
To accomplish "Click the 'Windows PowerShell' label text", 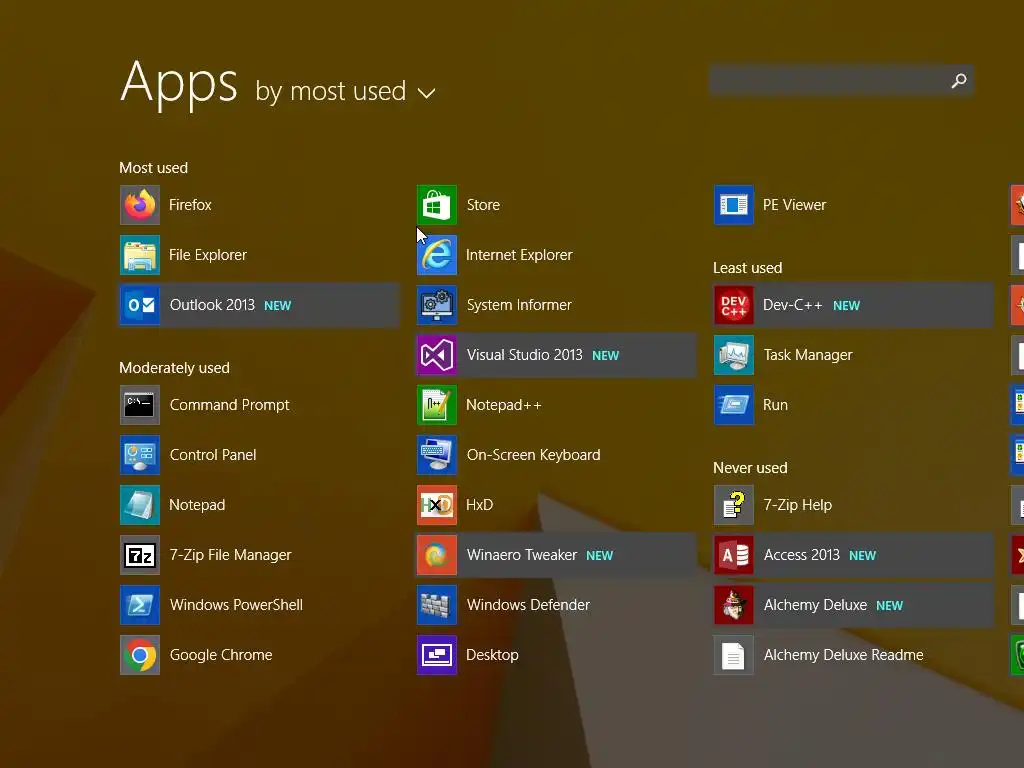I will (236, 605).
